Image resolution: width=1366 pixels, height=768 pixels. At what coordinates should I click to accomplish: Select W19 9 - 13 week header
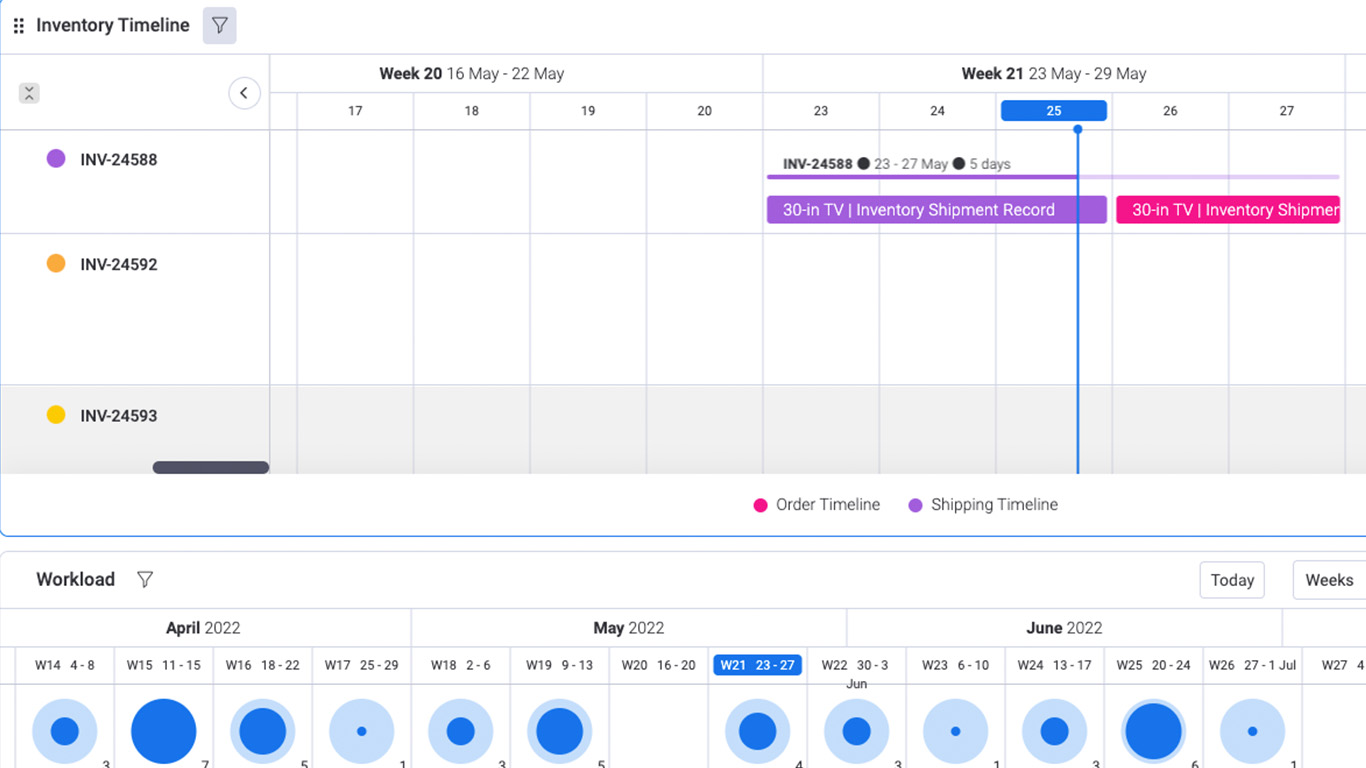tap(560, 665)
